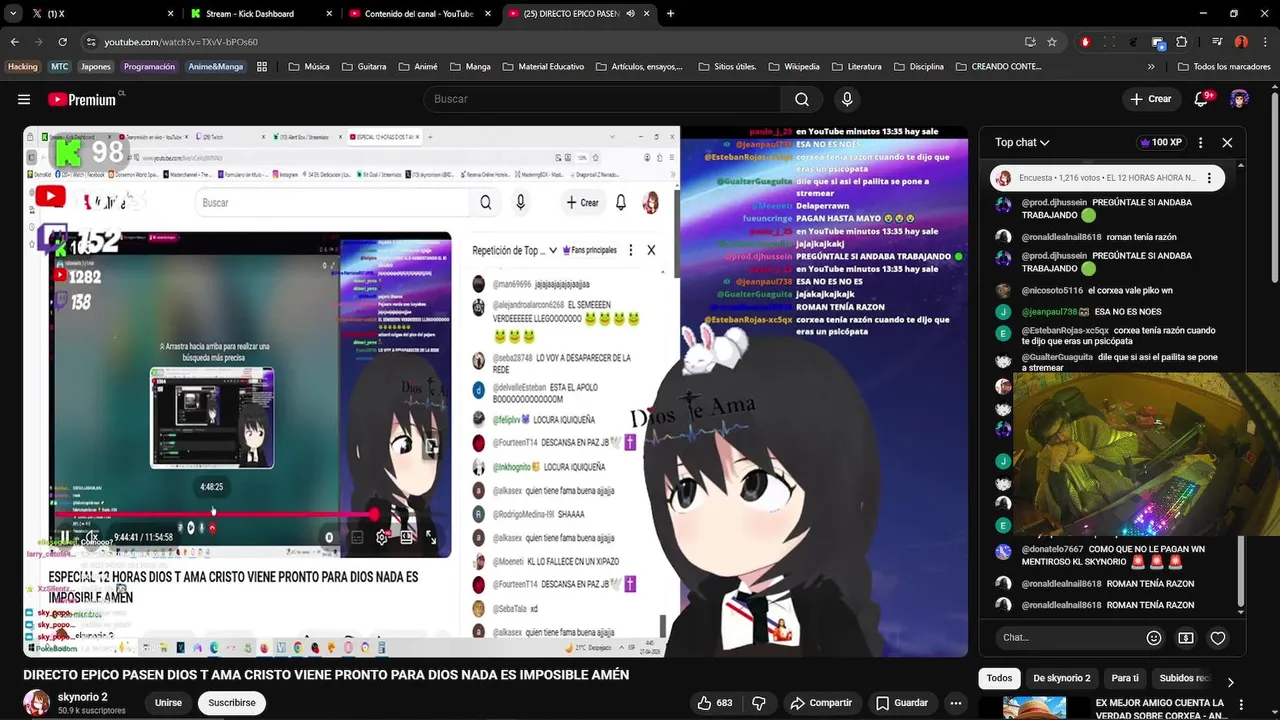Close the live chat panel
This screenshot has height=720, width=1280.
tap(1228, 142)
